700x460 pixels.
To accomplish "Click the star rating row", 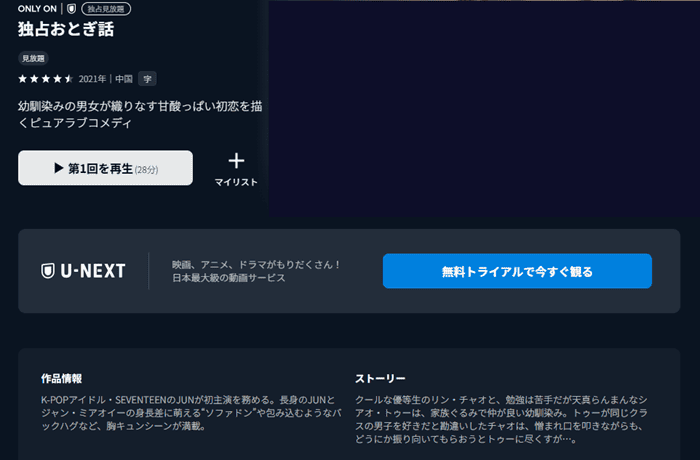I will (x=46, y=79).
